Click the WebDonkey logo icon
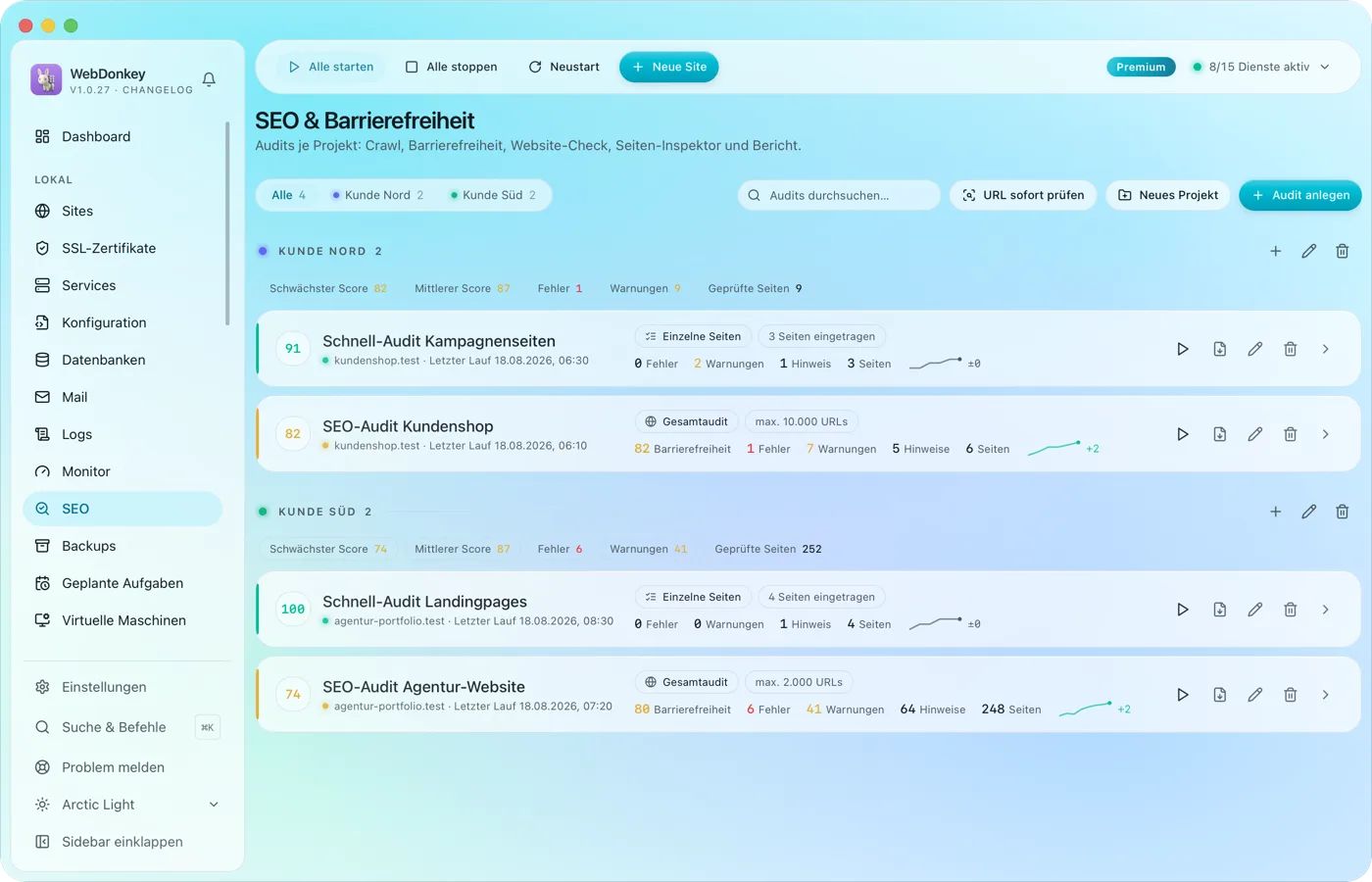This screenshot has height=882, width=1372. [46, 79]
